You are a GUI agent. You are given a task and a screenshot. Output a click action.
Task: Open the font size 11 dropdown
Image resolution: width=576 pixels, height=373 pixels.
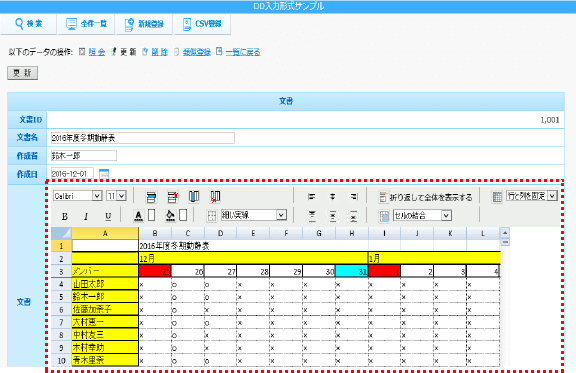tap(116, 196)
